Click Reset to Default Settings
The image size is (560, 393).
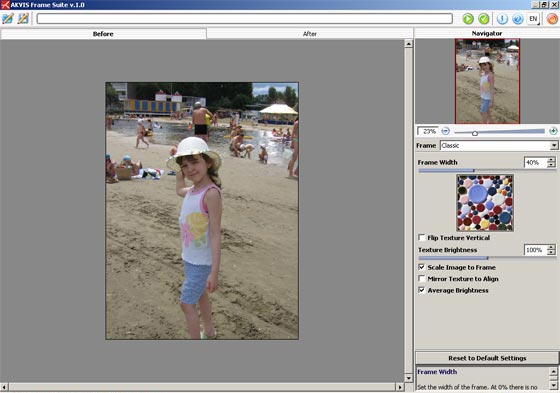487,358
